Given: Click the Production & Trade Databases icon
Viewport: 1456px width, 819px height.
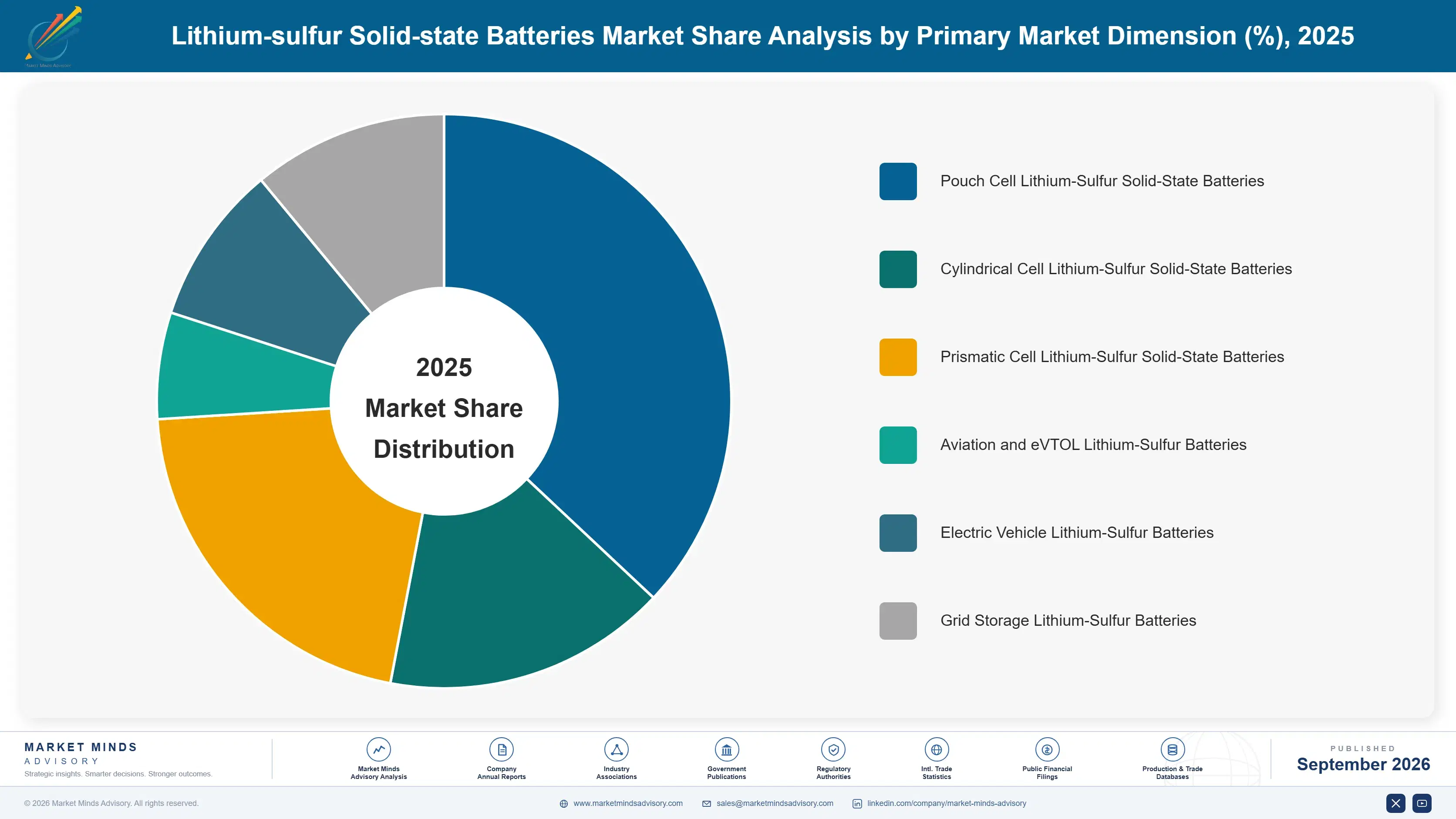Looking at the screenshot, I should [x=1172, y=749].
